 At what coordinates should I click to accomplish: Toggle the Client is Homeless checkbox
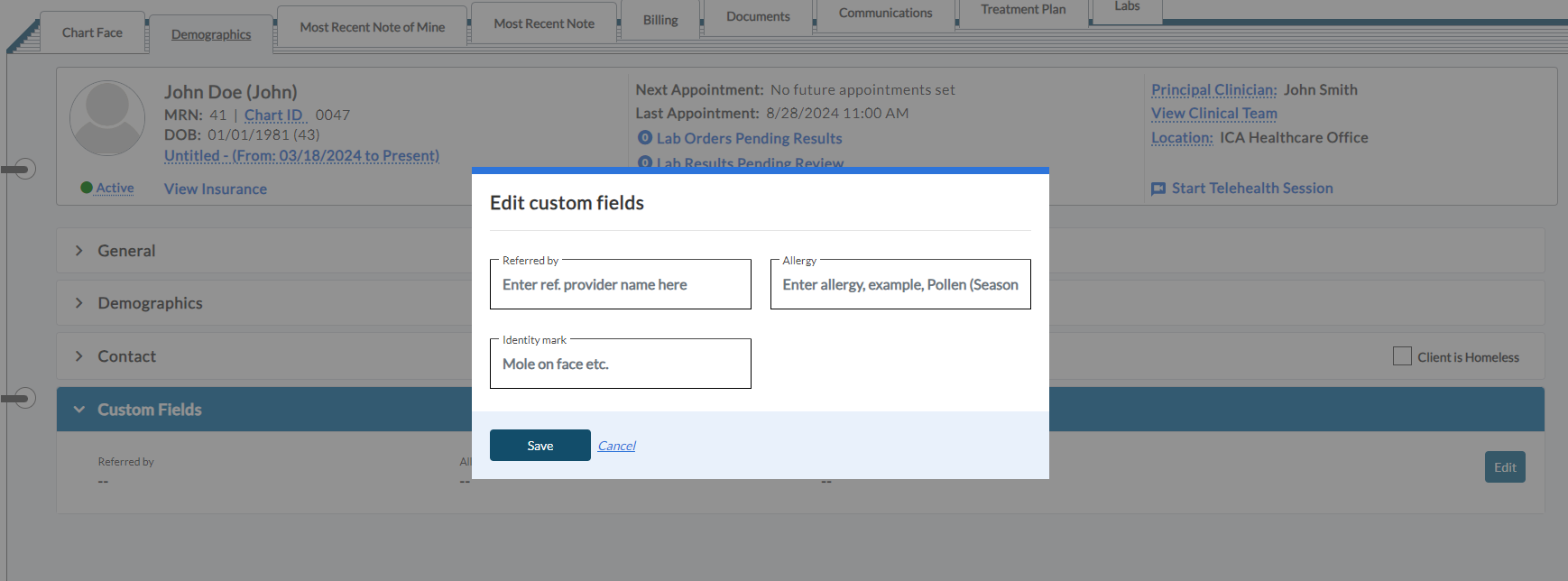pos(1402,356)
